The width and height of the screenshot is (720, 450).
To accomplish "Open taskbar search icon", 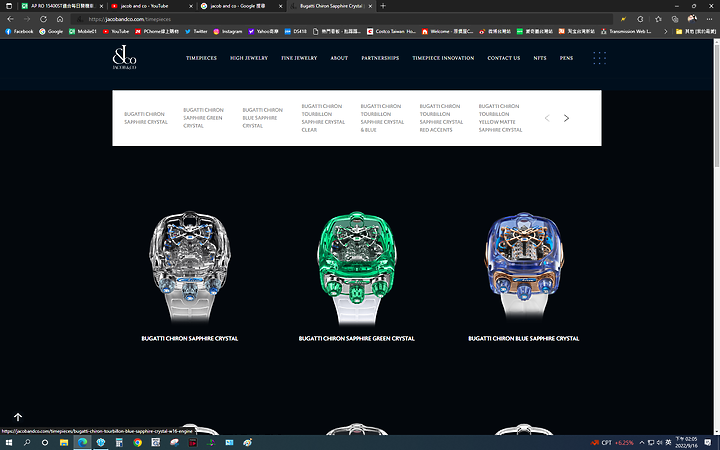I will [27, 442].
